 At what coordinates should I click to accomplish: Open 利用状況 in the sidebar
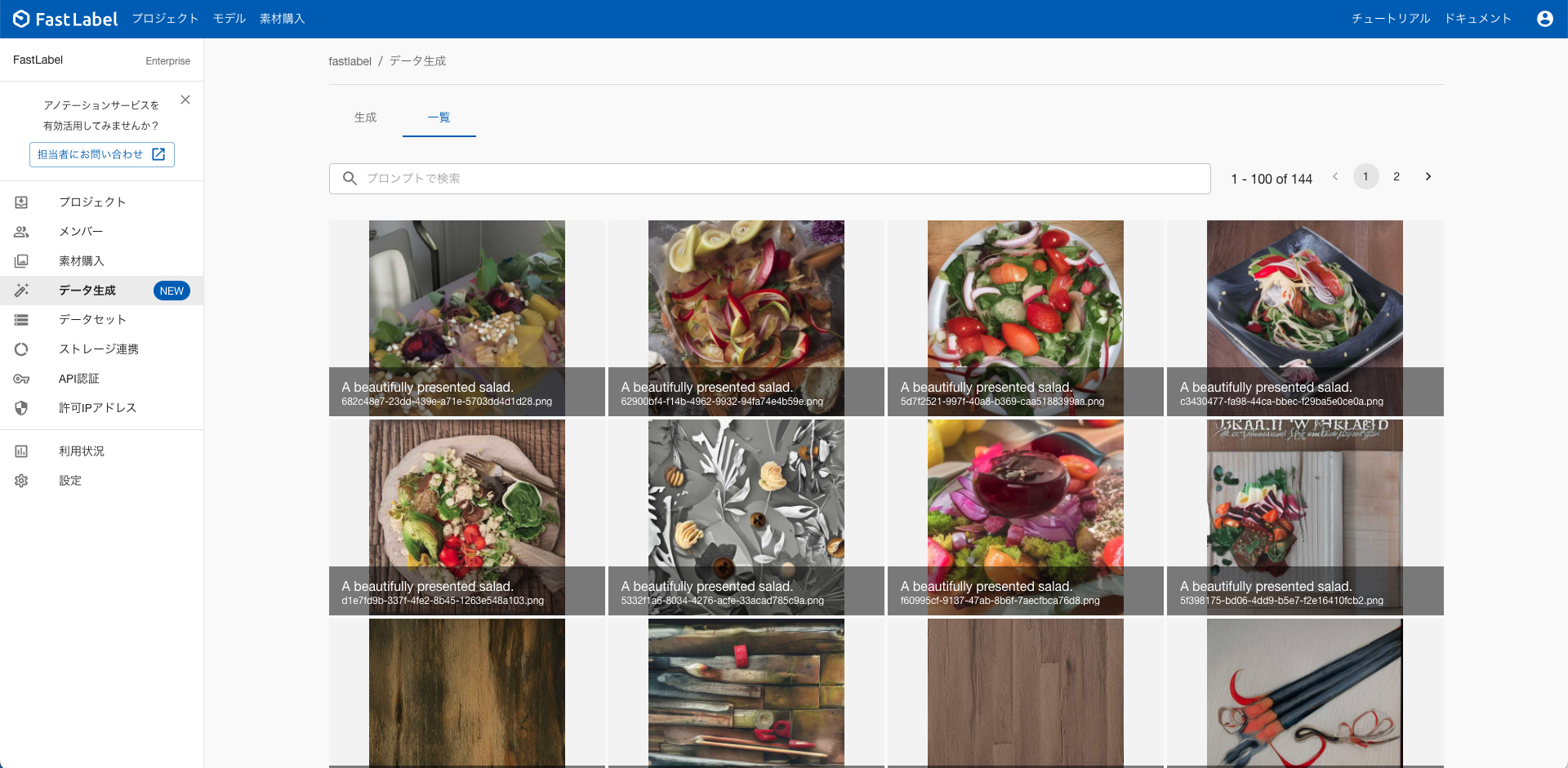point(102,451)
